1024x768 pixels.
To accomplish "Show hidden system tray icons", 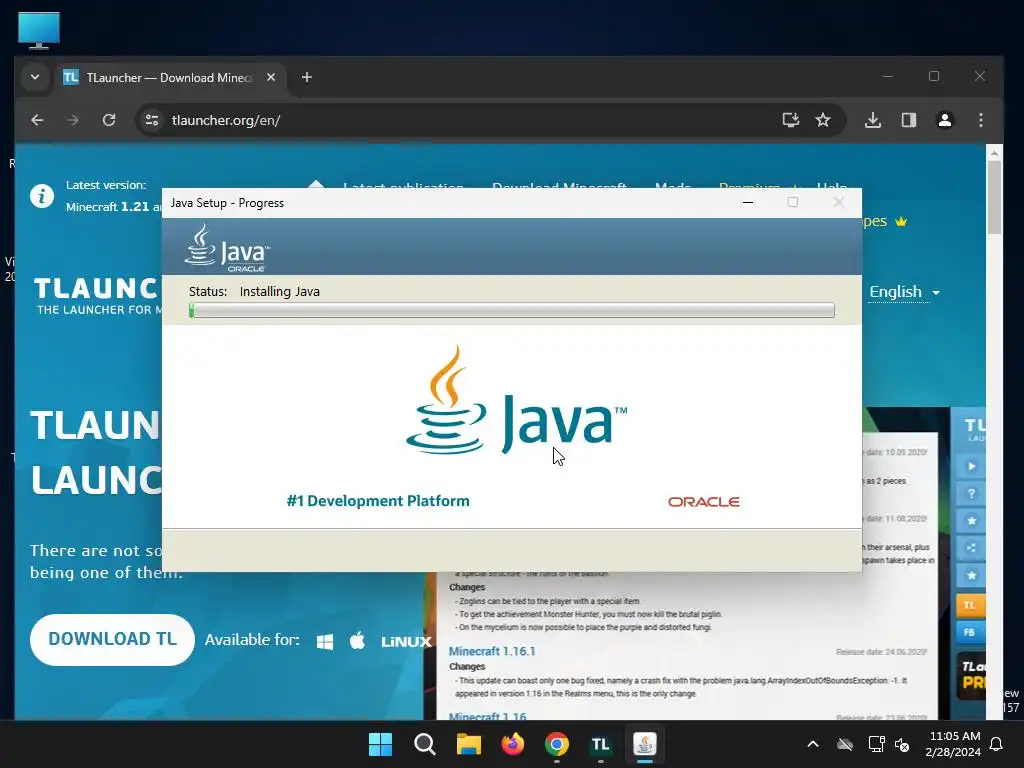I will coord(812,744).
